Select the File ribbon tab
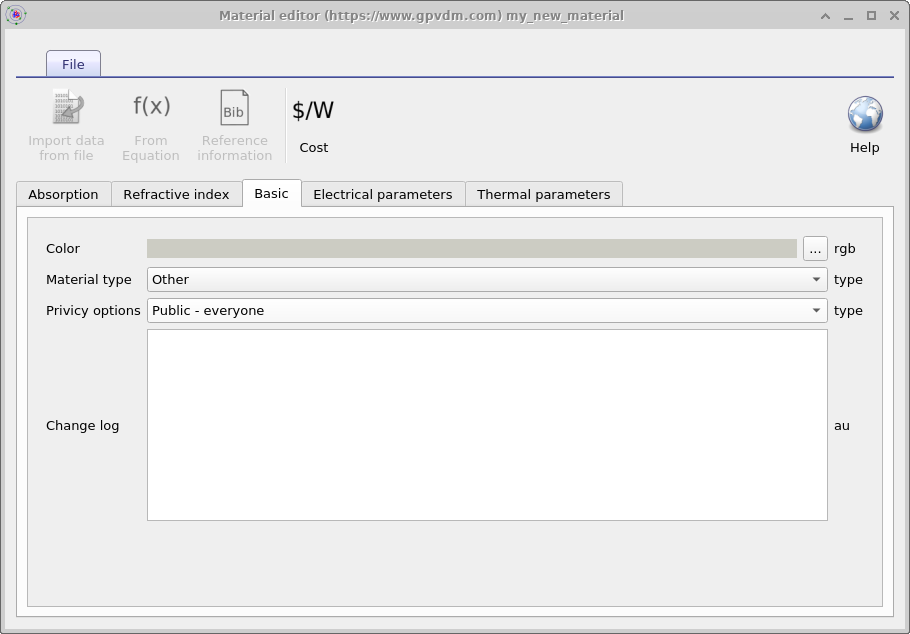 [73, 64]
